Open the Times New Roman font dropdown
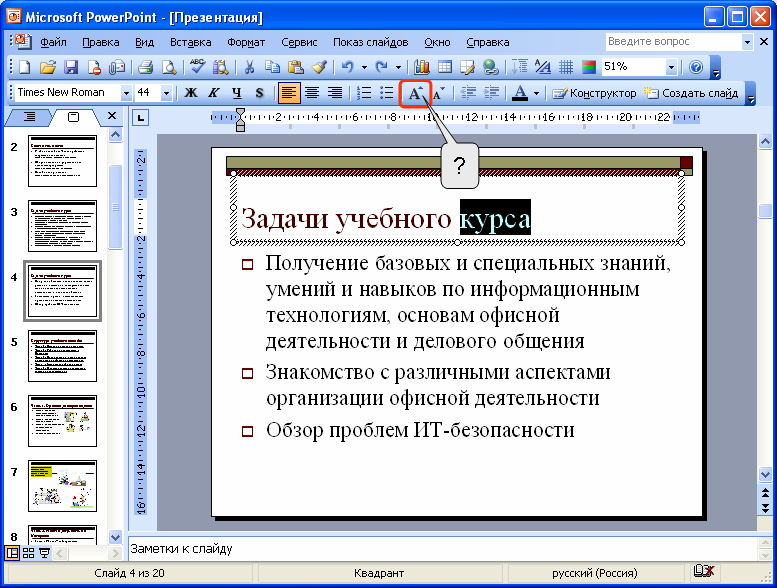 coord(126,93)
